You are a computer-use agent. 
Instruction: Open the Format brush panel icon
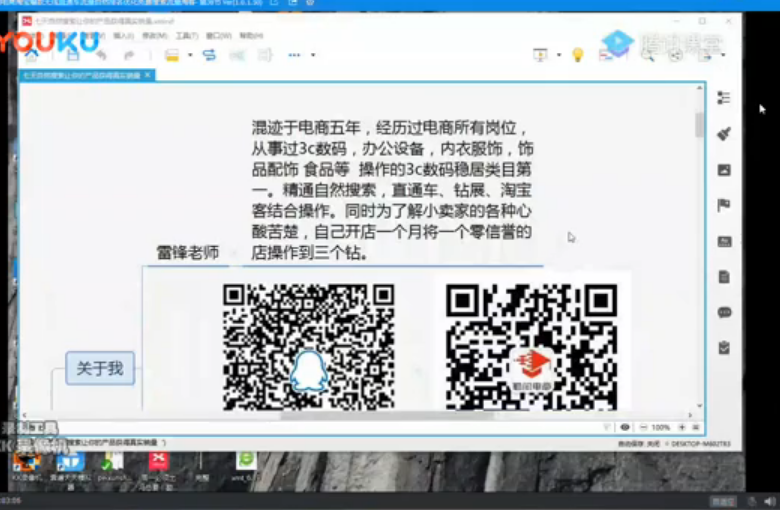[724, 133]
